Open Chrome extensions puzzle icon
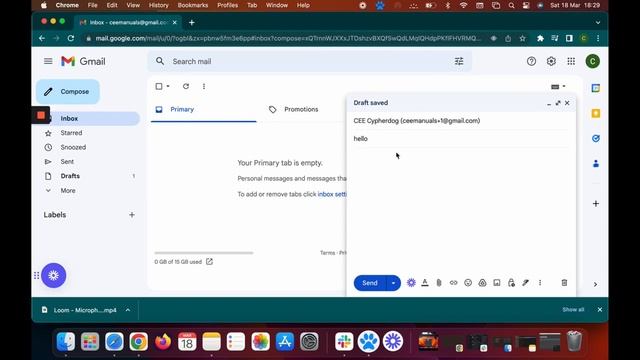 point(540,38)
